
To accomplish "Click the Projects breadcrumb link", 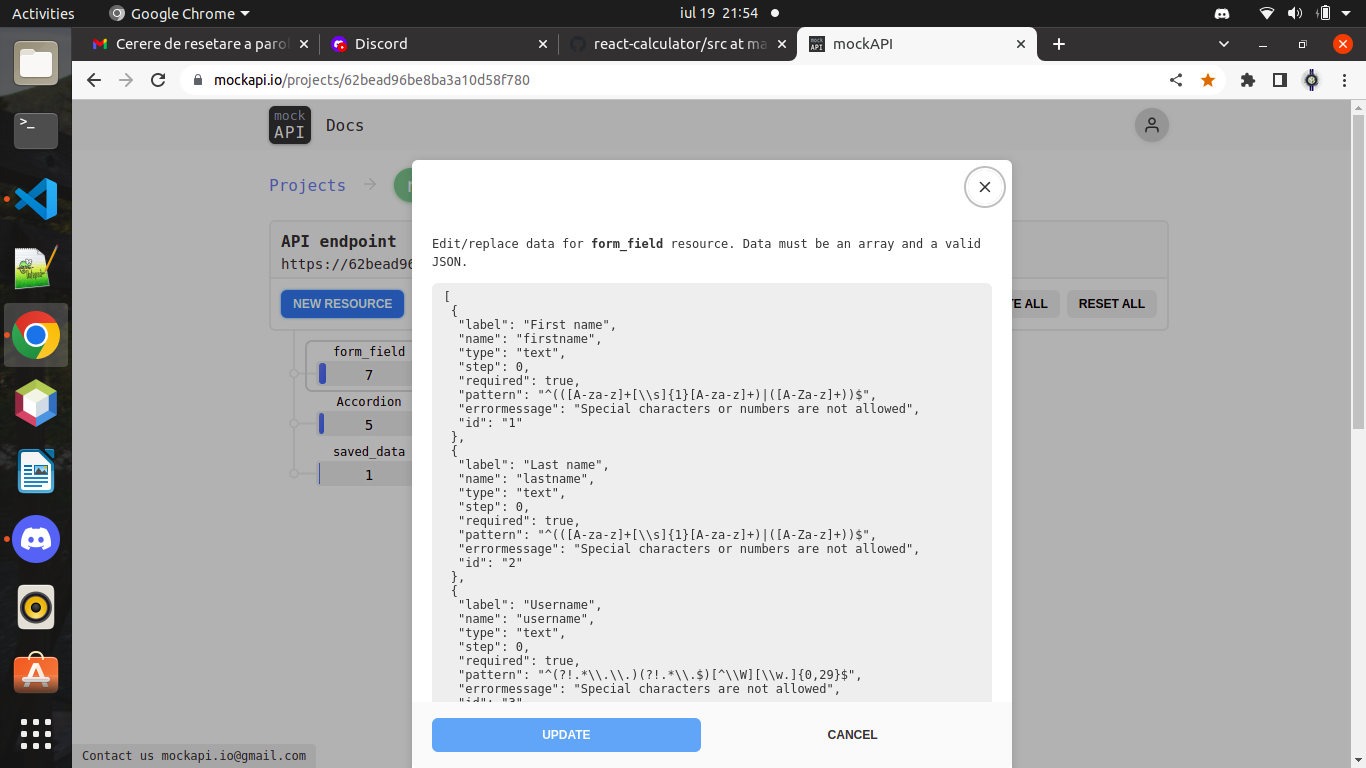I will tap(307, 185).
